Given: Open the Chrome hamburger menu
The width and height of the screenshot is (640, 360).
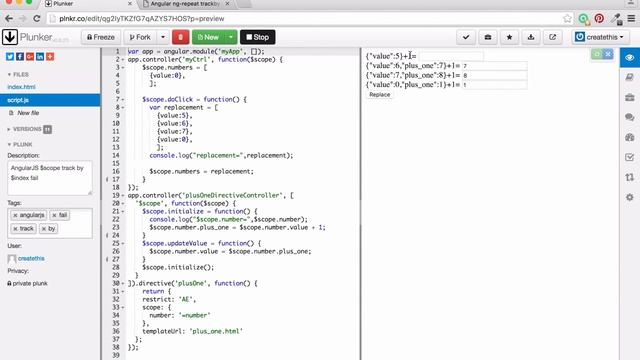Looking at the screenshot, I should (631, 18).
